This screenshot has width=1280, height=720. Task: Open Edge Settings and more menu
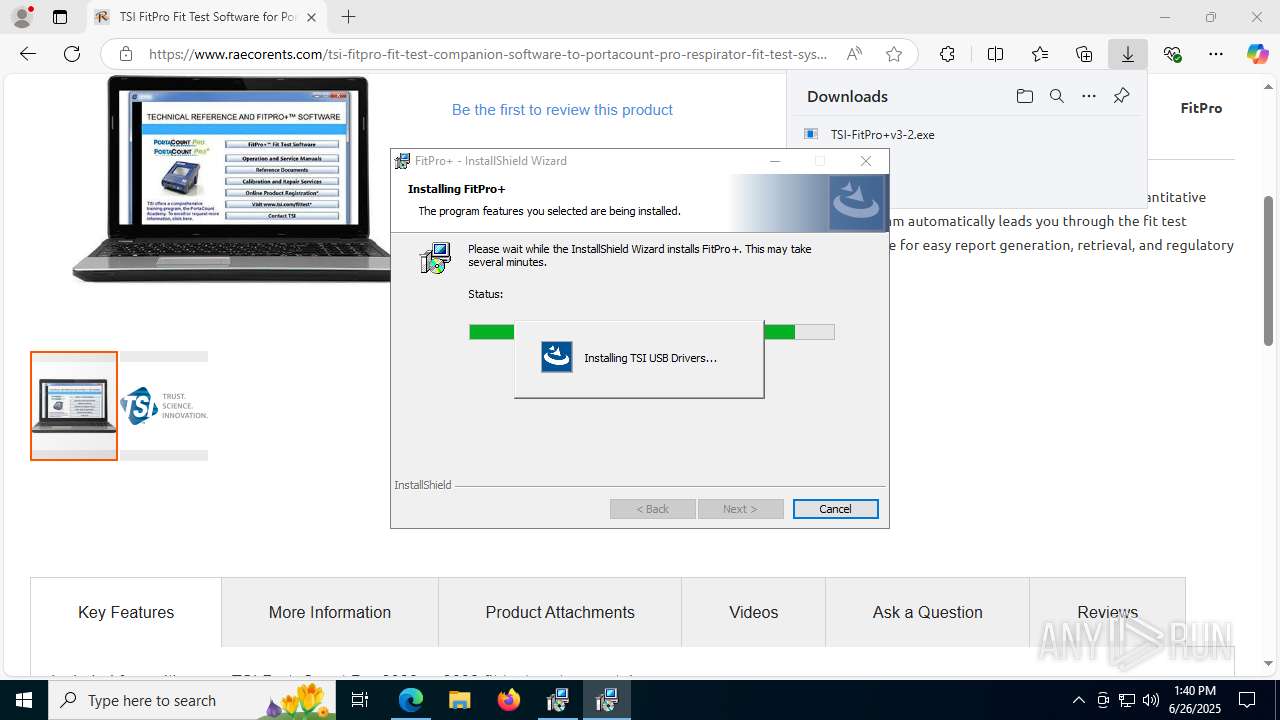point(1216,54)
